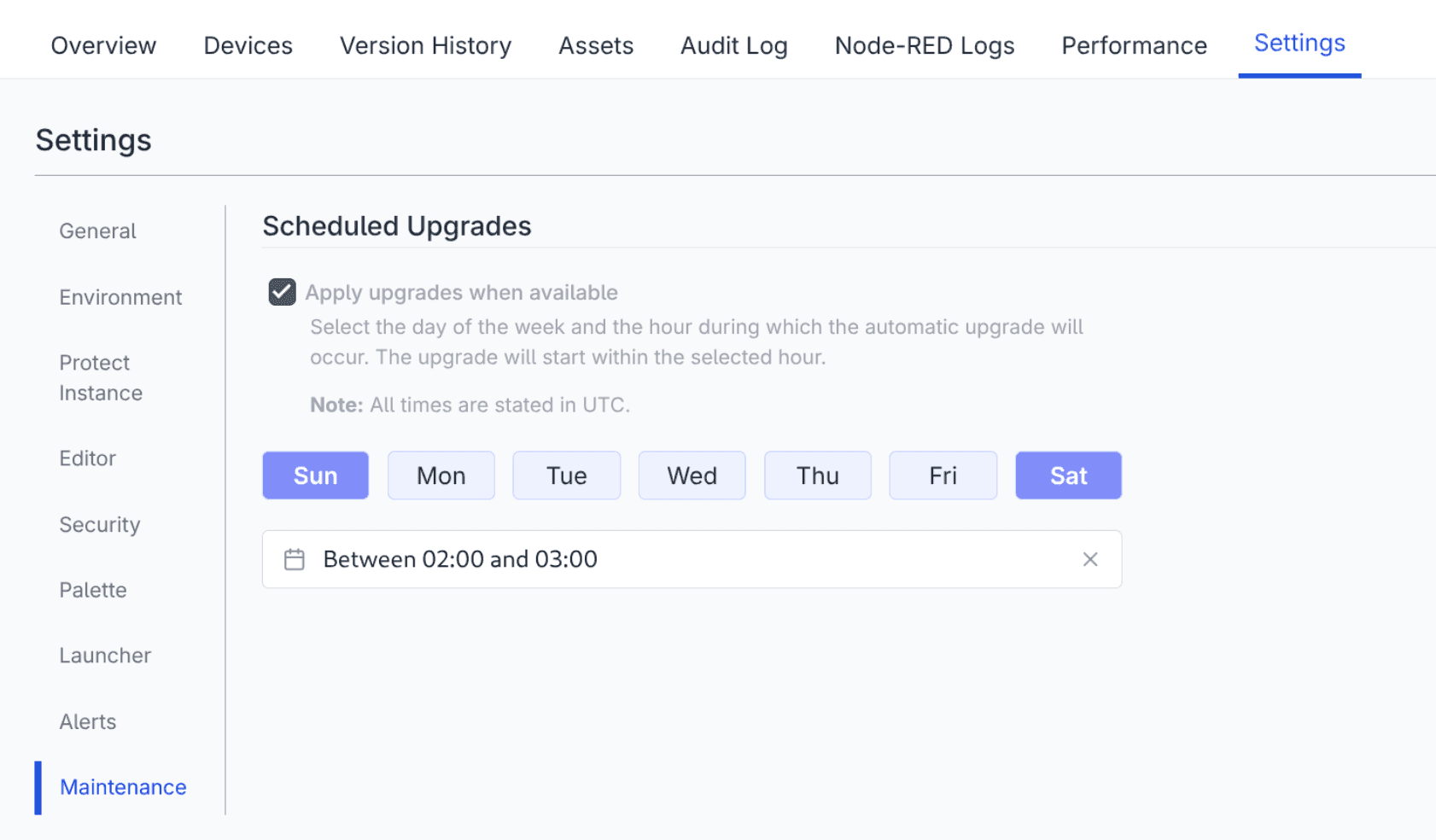Deselect the Sun day toggle

[315, 475]
